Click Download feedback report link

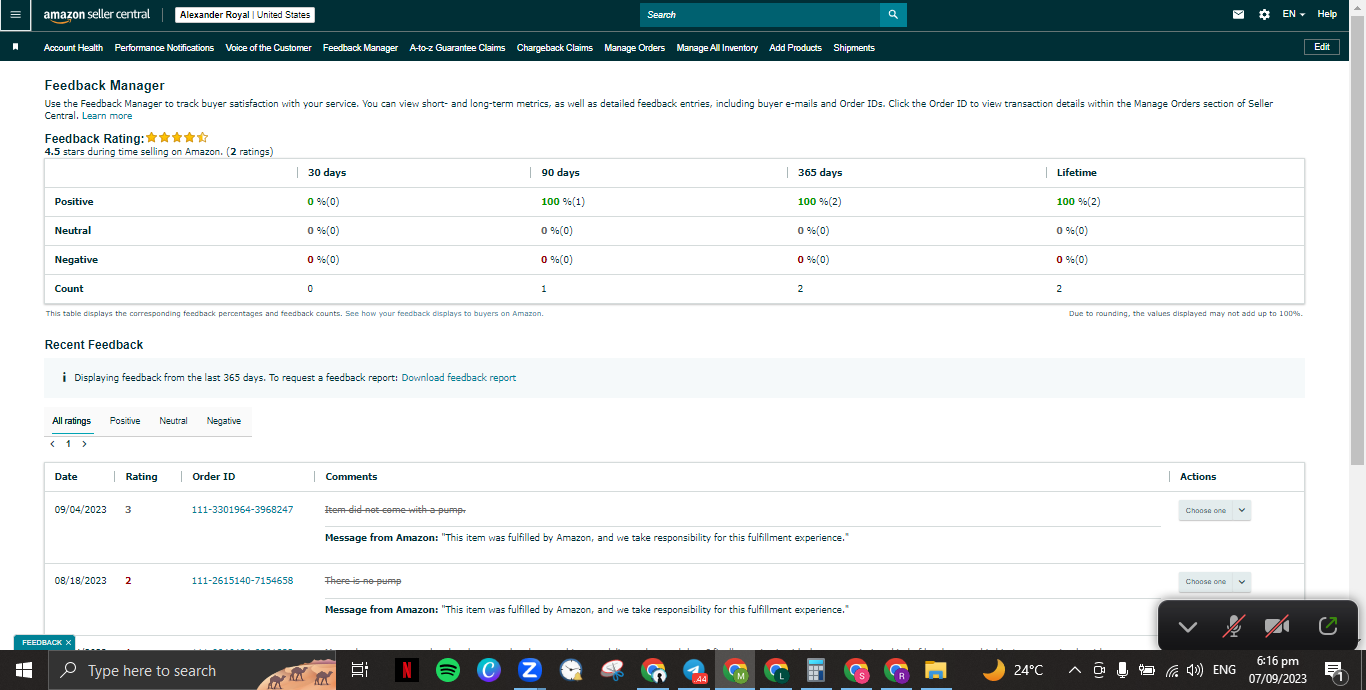[x=459, y=378]
